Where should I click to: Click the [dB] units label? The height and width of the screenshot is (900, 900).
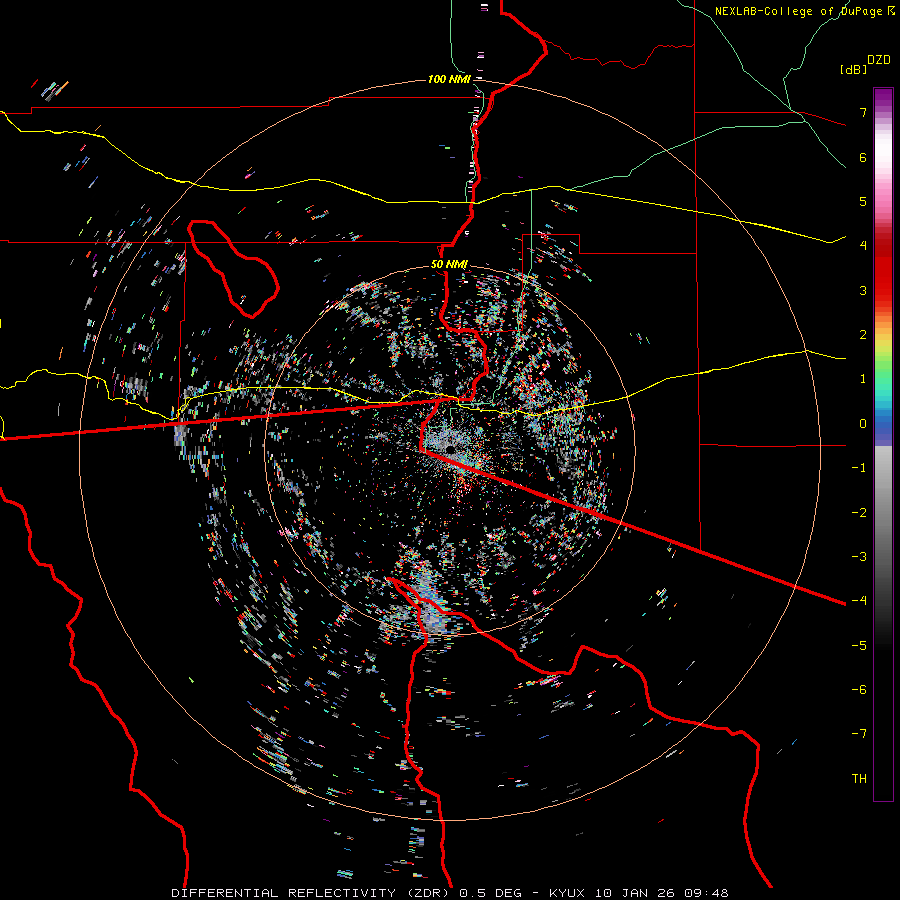(x=853, y=69)
